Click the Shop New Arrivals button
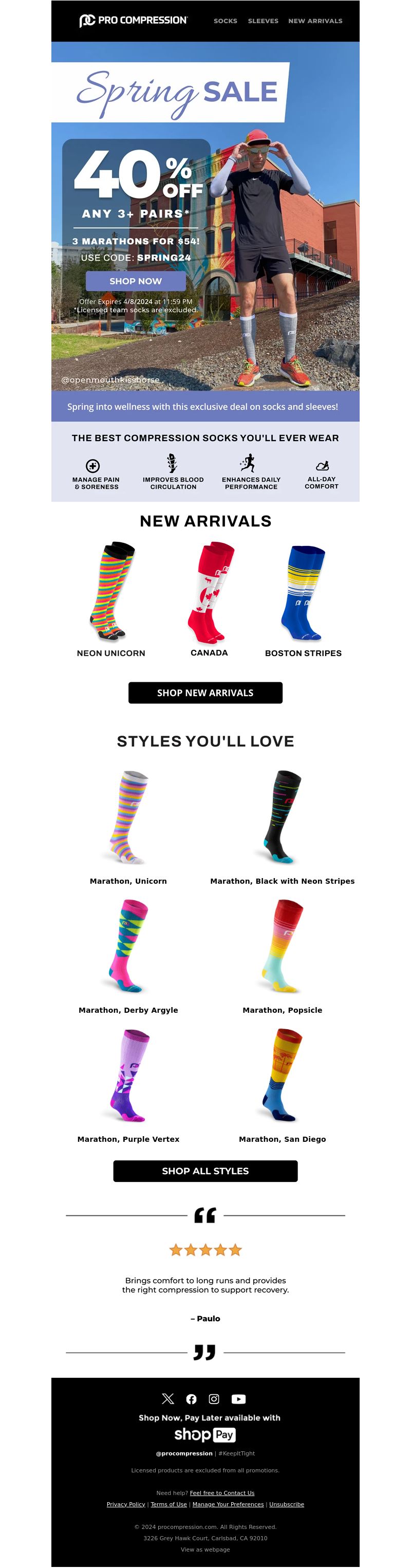The height and width of the screenshot is (1568, 411). click(205, 692)
